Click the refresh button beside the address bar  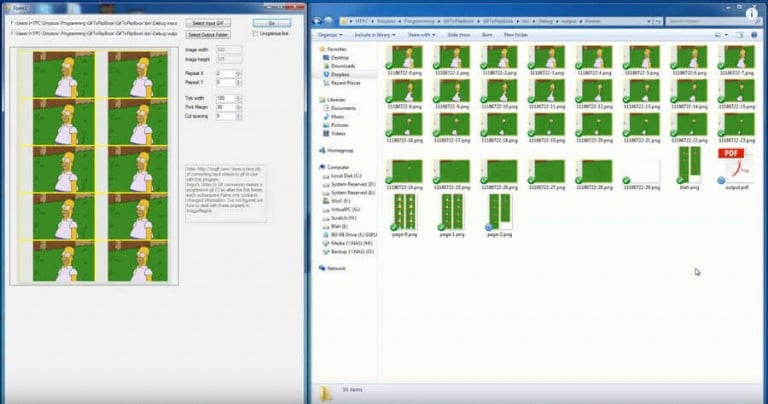pos(658,21)
